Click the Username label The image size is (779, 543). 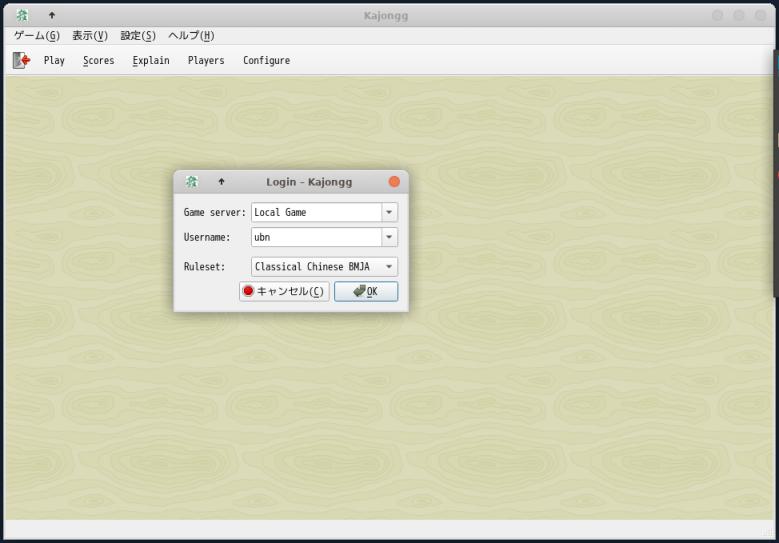point(207,237)
